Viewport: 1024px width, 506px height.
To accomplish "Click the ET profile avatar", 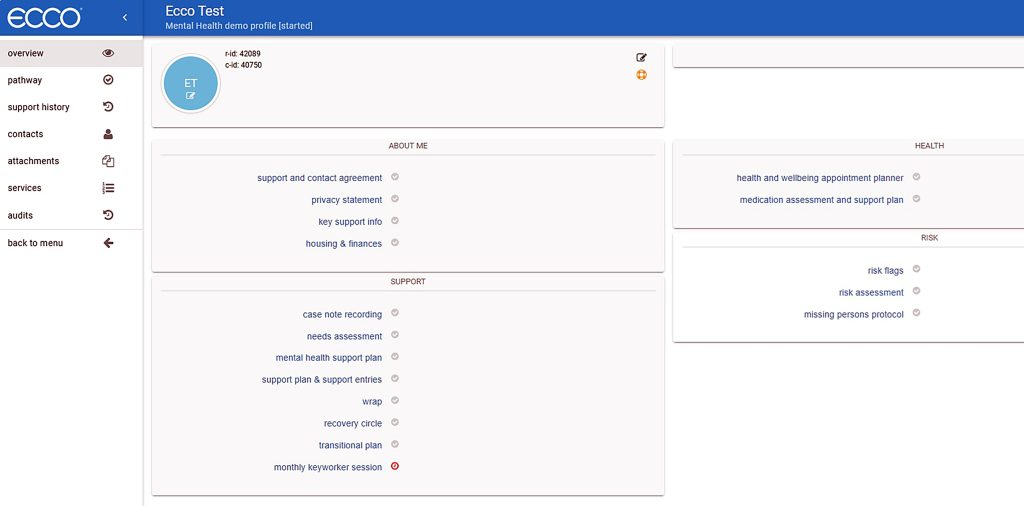I will tap(190, 84).
